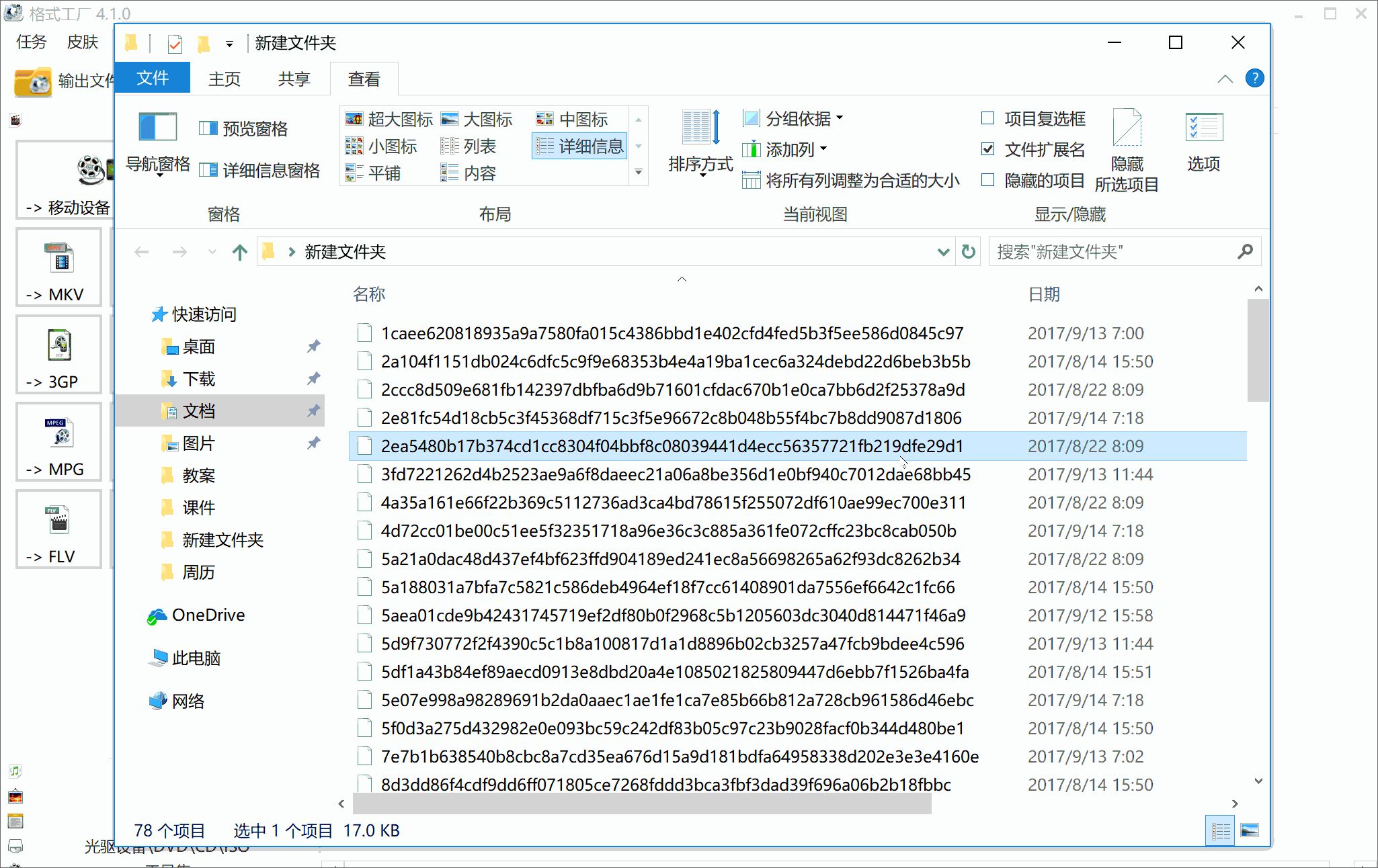This screenshot has height=868, width=1378.
Task: Click the folder refresh button
Action: click(968, 252)
